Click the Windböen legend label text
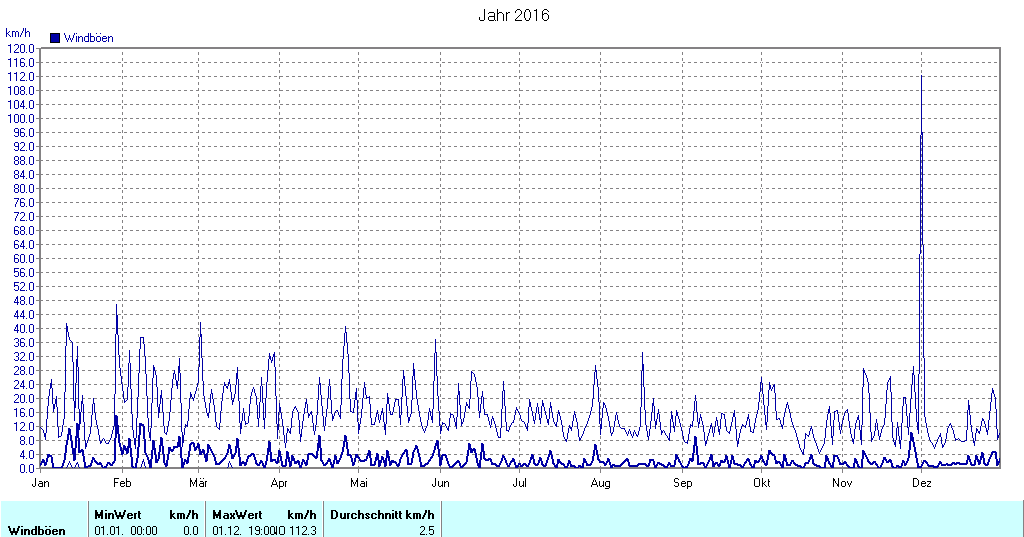 tap(88, 38)
